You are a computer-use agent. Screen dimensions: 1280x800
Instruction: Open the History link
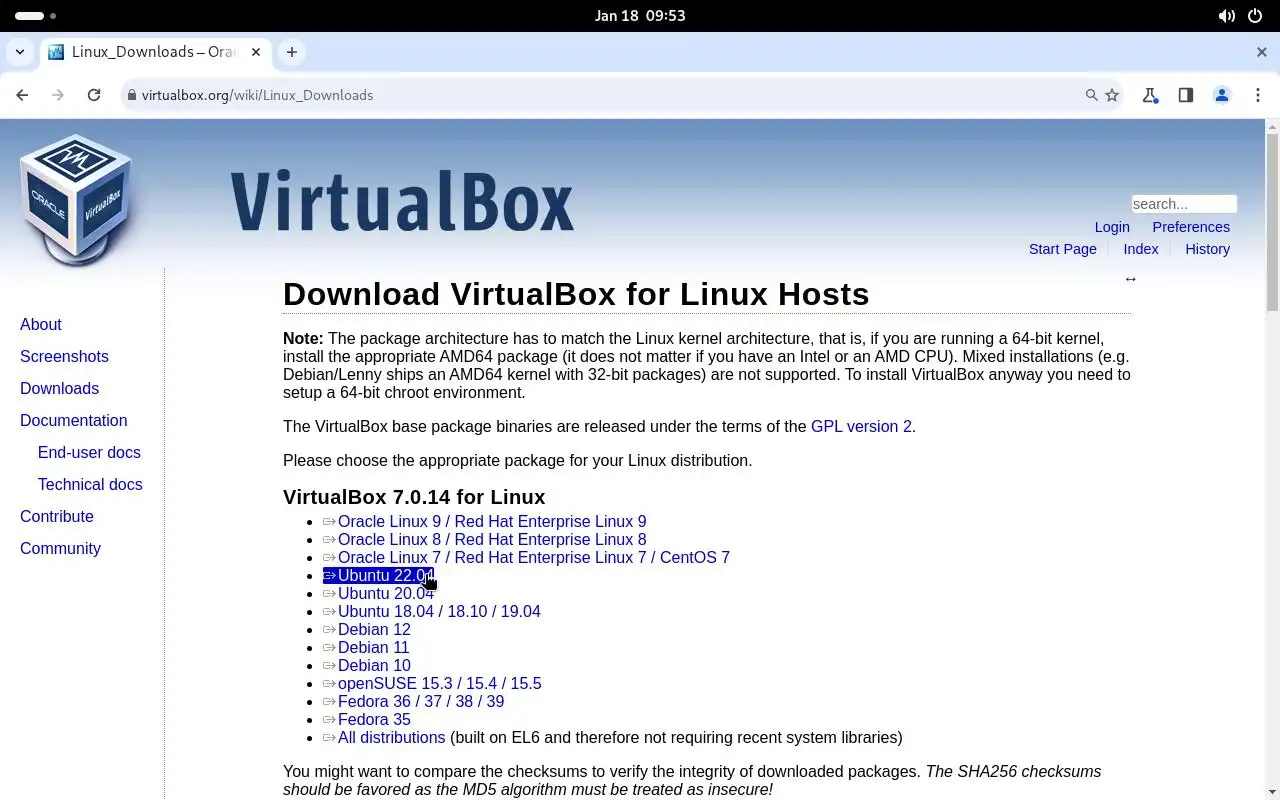1207,249
